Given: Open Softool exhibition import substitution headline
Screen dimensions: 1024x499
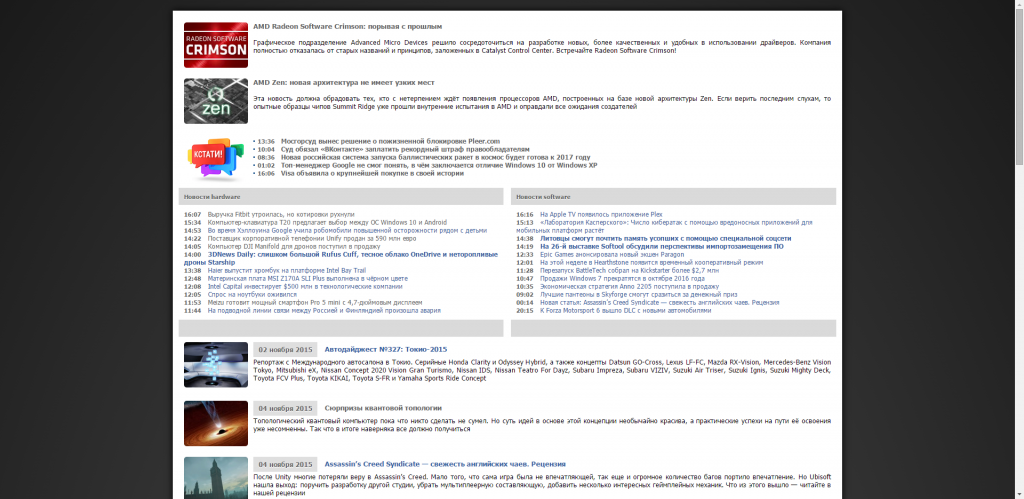Looking at the screenshot, I should 662,247.
